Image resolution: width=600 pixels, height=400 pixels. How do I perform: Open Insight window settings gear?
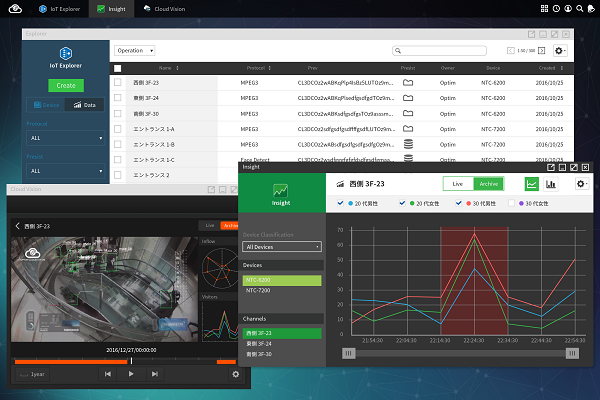[x=580, y=184]
